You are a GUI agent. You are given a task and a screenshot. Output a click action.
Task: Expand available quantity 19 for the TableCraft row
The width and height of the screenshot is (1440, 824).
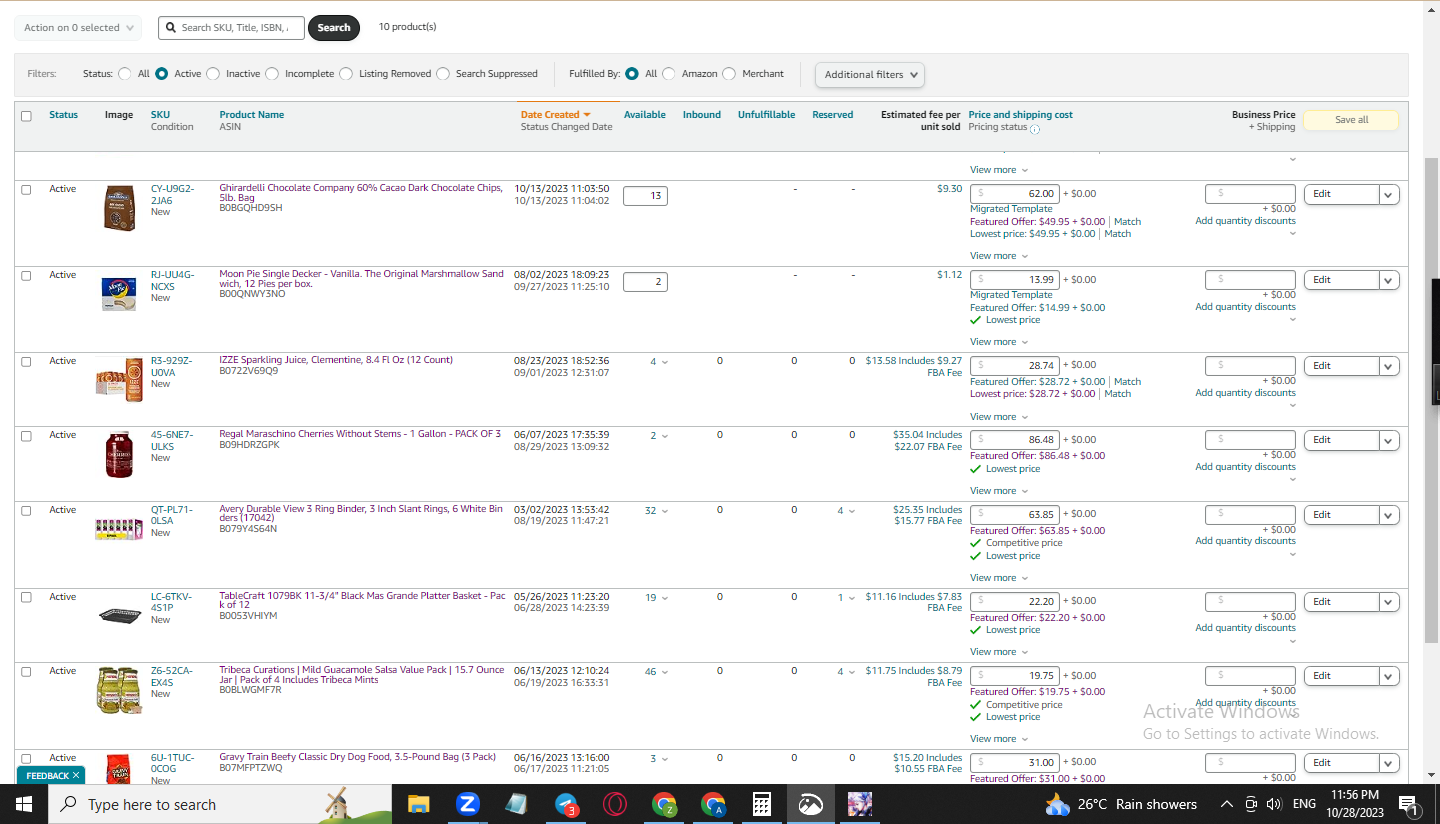[656, 598]
